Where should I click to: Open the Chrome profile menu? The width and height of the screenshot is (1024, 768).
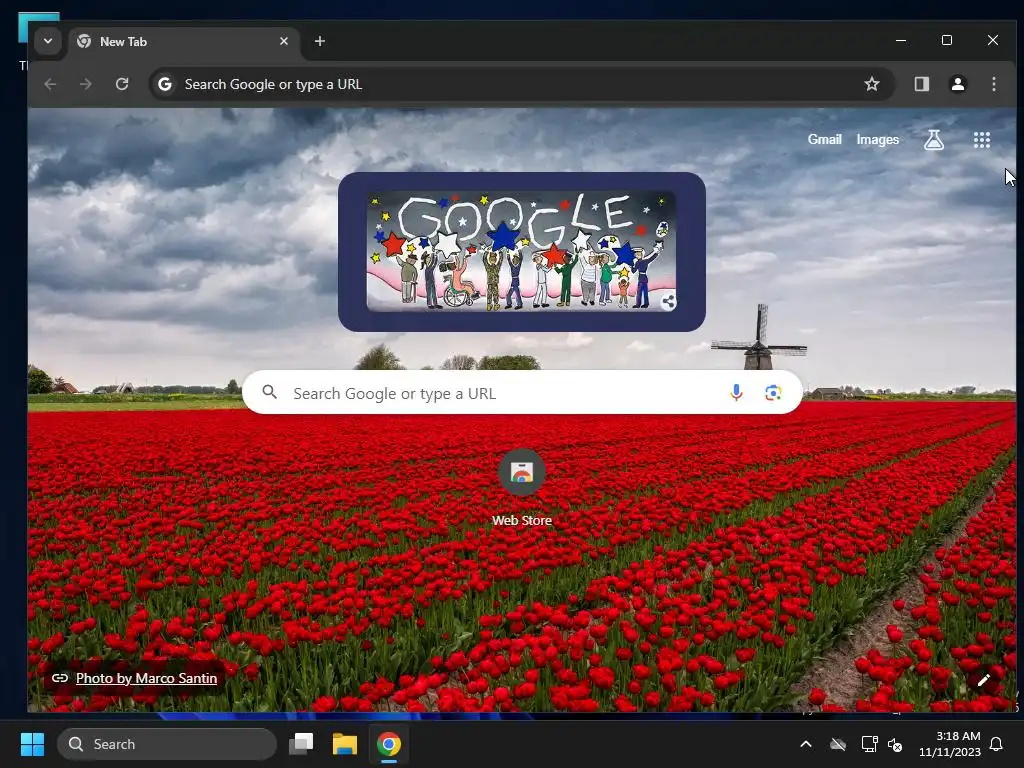click(x=958, y=84)
